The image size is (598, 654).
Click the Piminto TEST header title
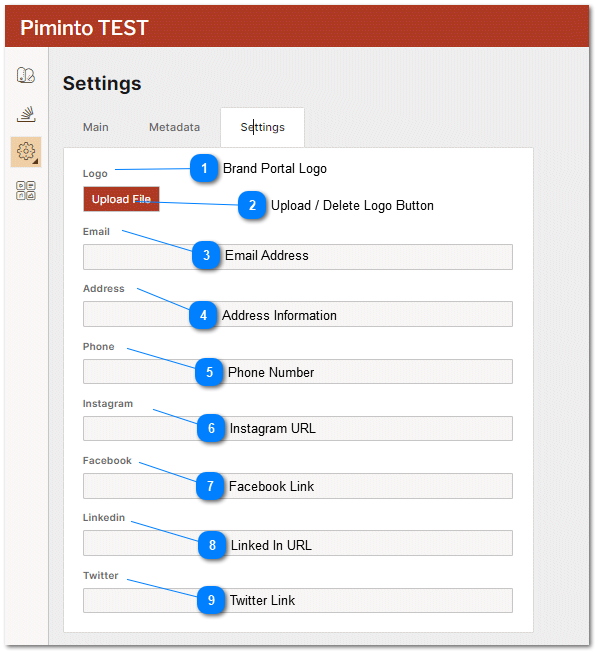click(x=84, y=28)
